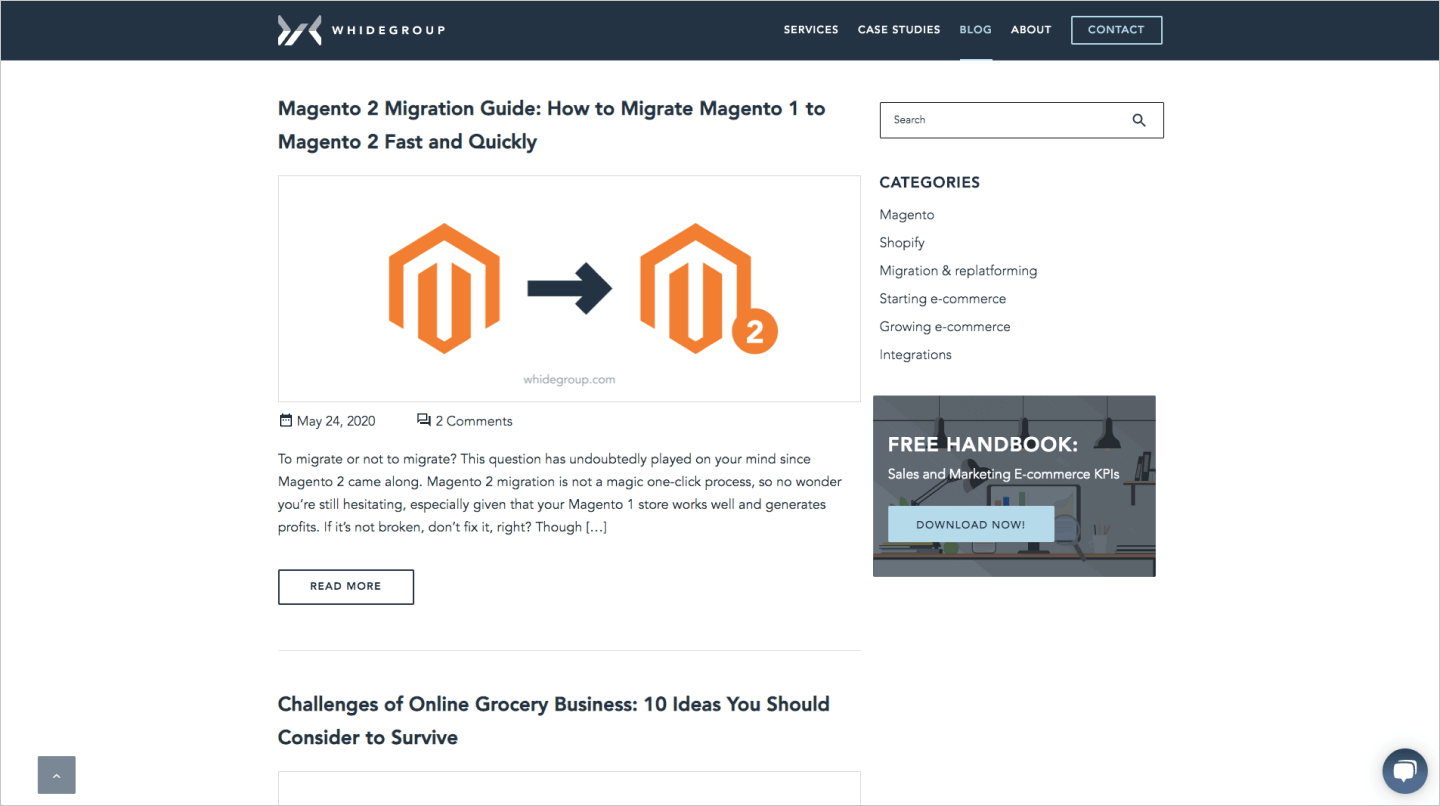
Task: Click the scroll-to-top arrow button
Action: pyautogui.click(x=57, y=775)
